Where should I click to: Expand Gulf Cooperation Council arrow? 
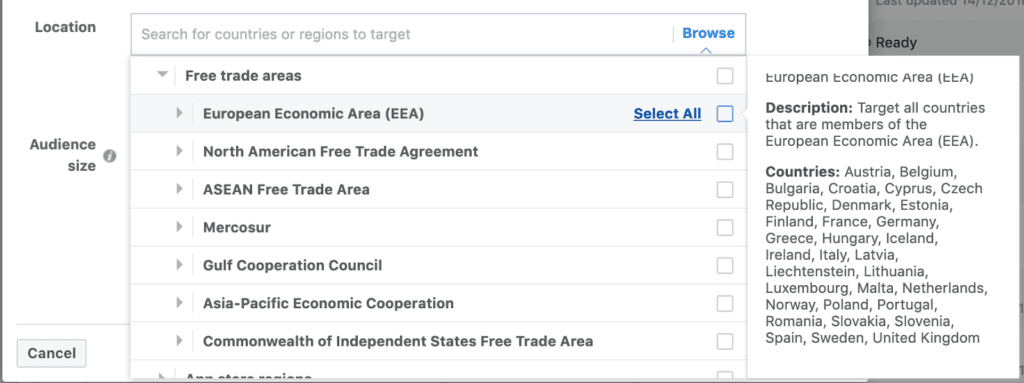[180, 265]
